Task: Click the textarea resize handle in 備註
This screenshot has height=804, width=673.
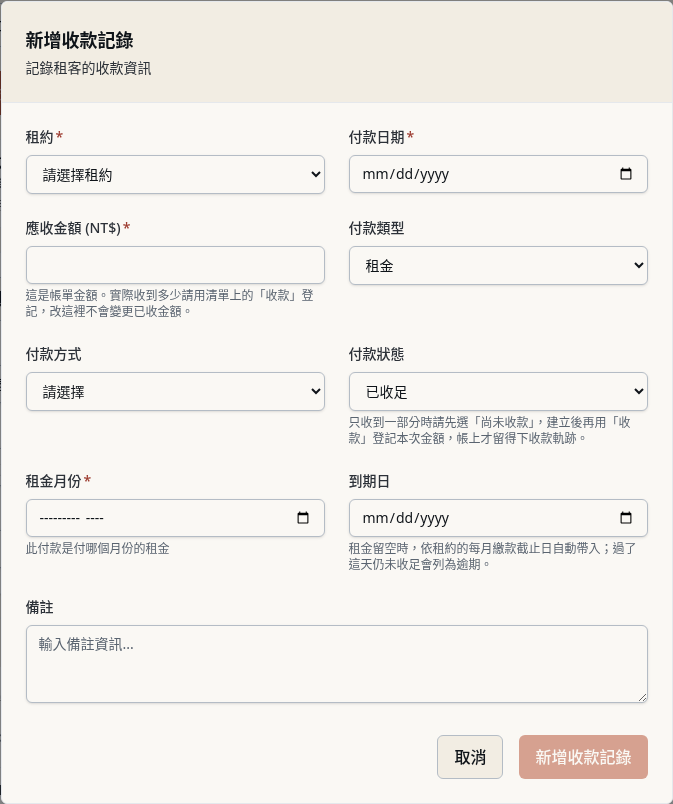Action: point(643,697)
